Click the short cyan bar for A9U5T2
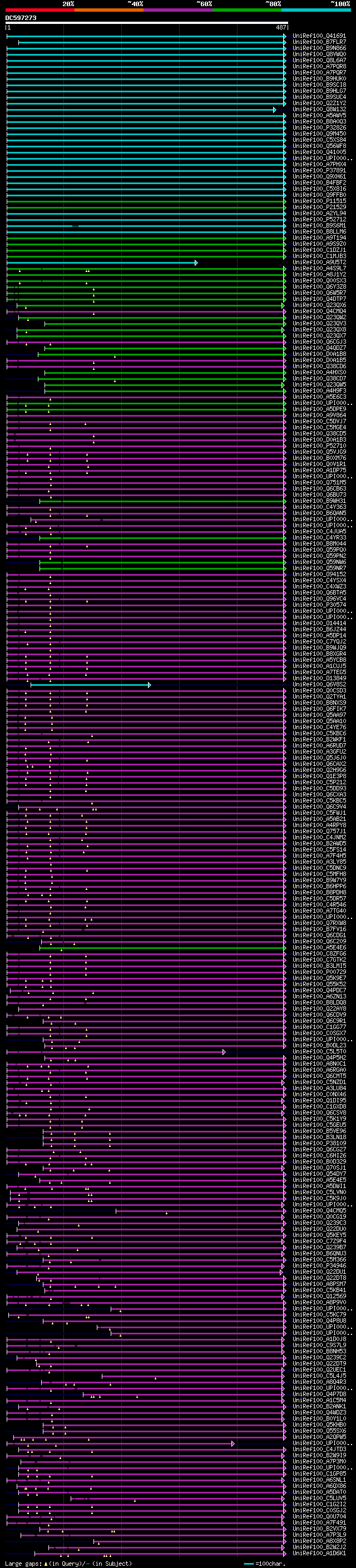356x1568 pixels. click(102, 263)
